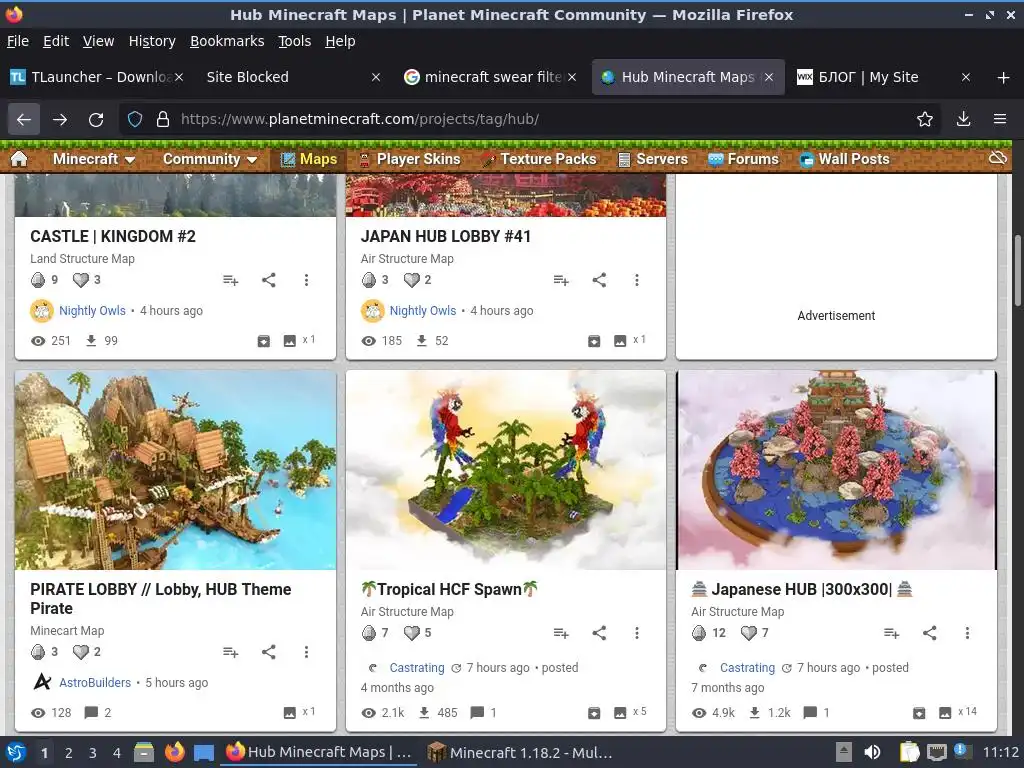Click the browser forward arrow
This screenshot has height=768, width=1024.
coord(60,119)
